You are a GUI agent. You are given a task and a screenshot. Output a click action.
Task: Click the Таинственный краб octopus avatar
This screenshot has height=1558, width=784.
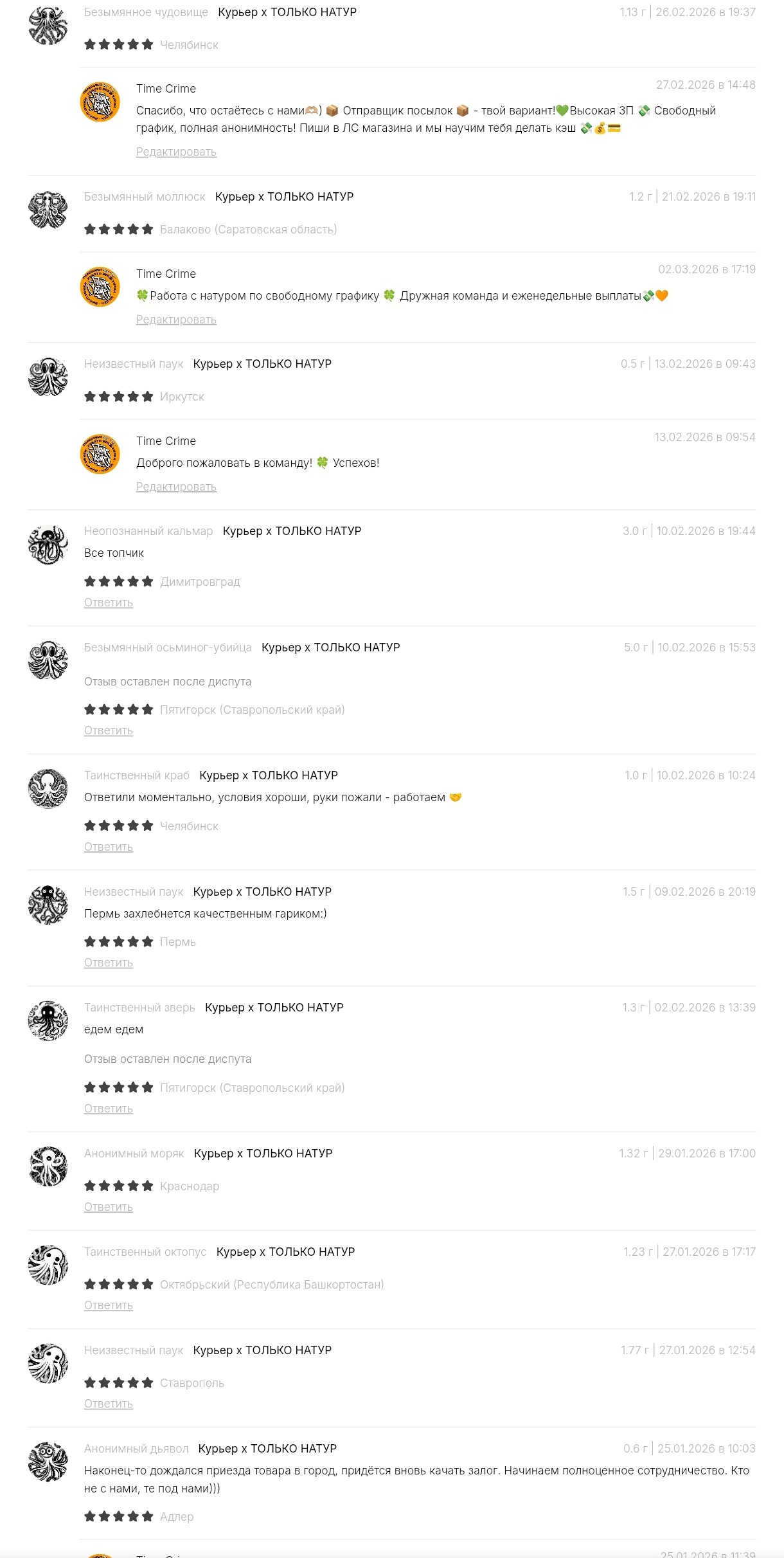48,788
